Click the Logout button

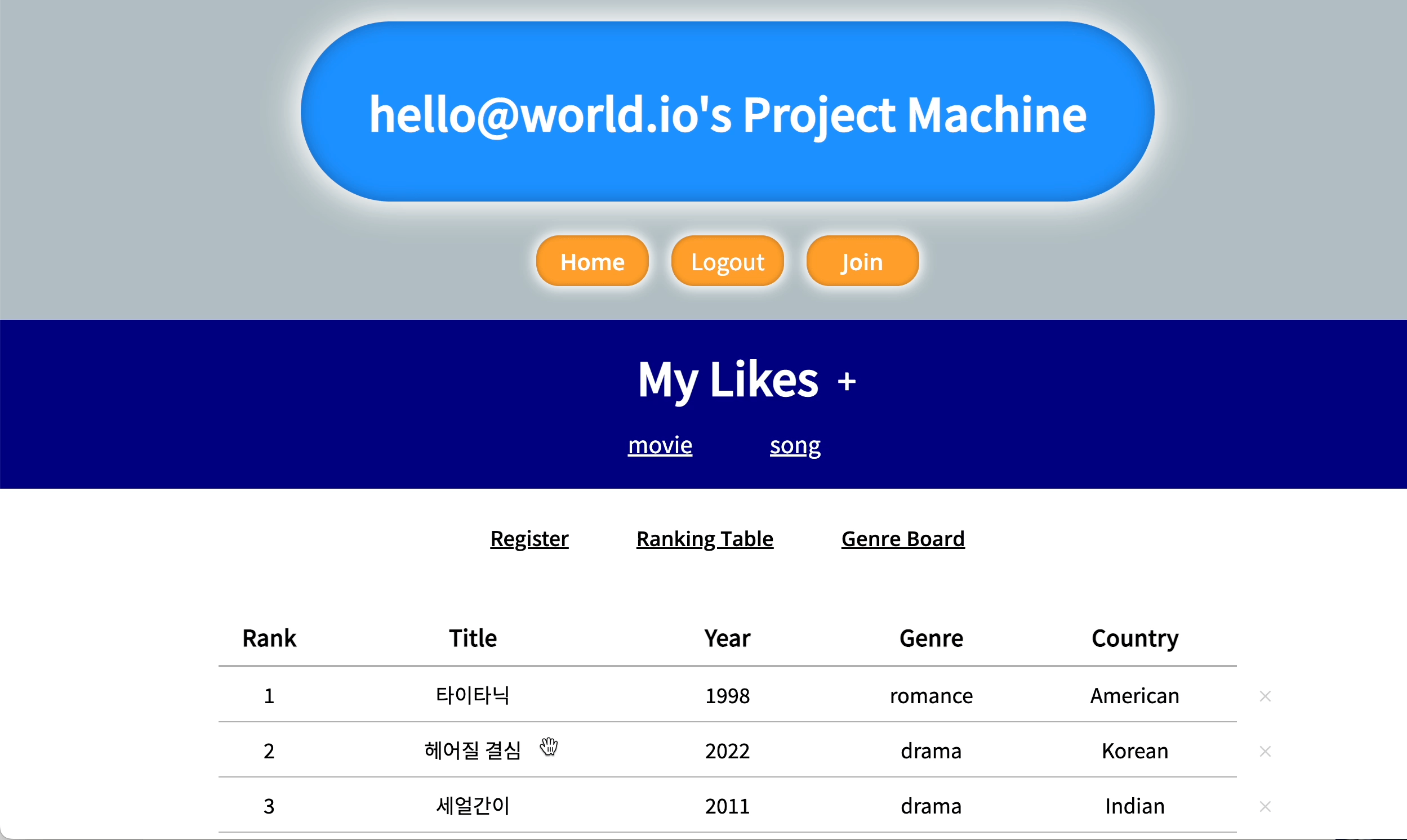tap(727, 261)
